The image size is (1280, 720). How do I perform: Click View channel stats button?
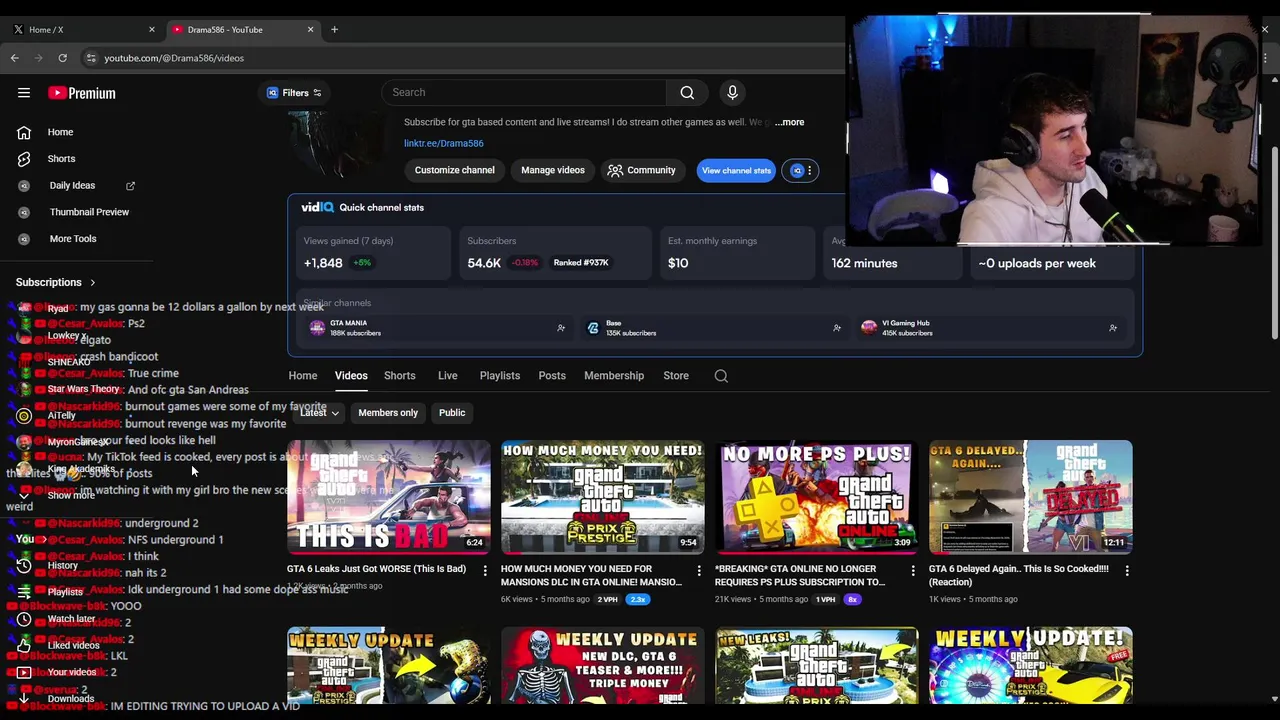tap(736, 170)
